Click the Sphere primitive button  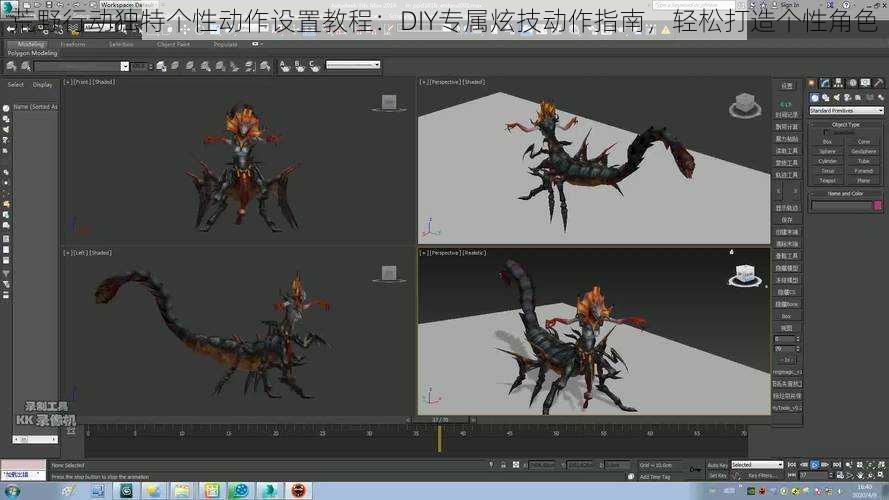click(x=827, y=151)
